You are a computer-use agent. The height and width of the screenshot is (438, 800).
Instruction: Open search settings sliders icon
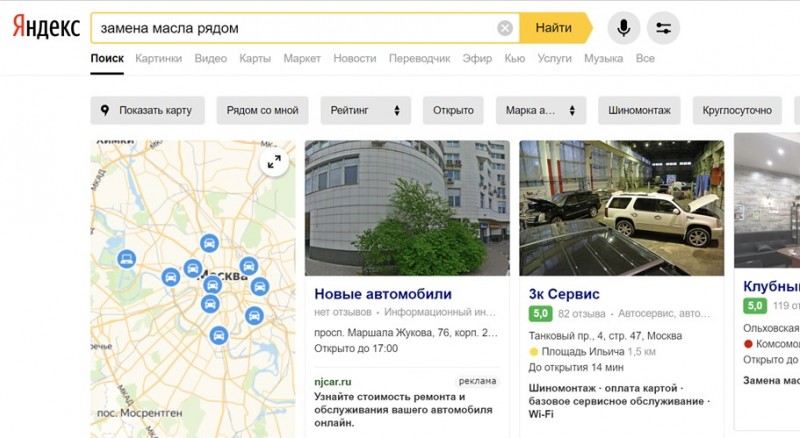tap(663, 28)
